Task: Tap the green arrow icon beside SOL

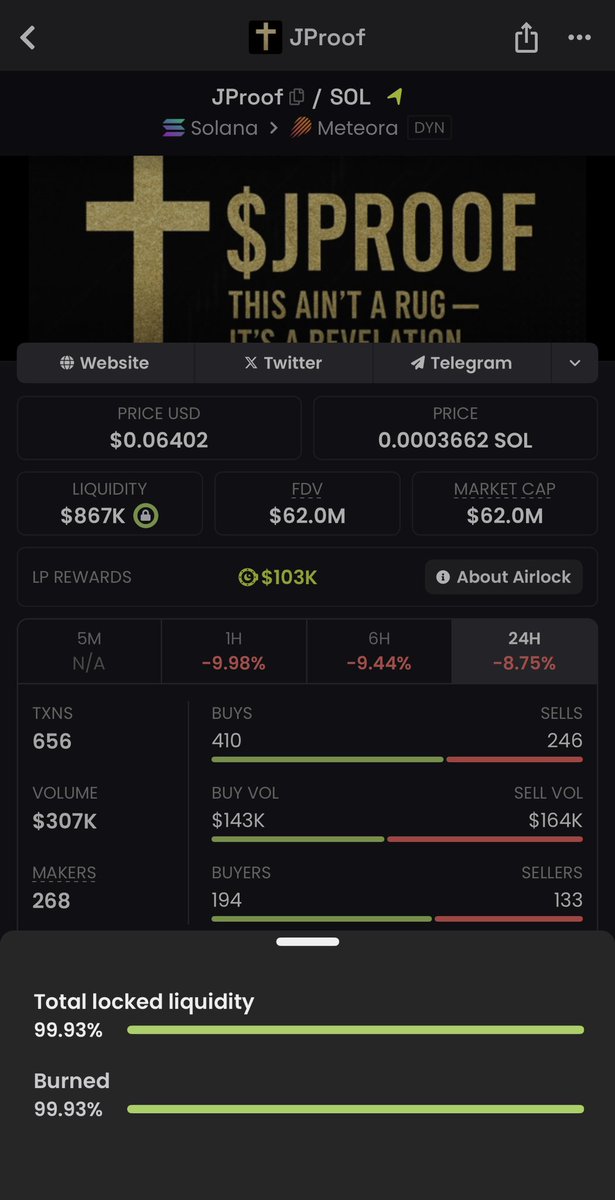Action: click(x=395, y=97)
